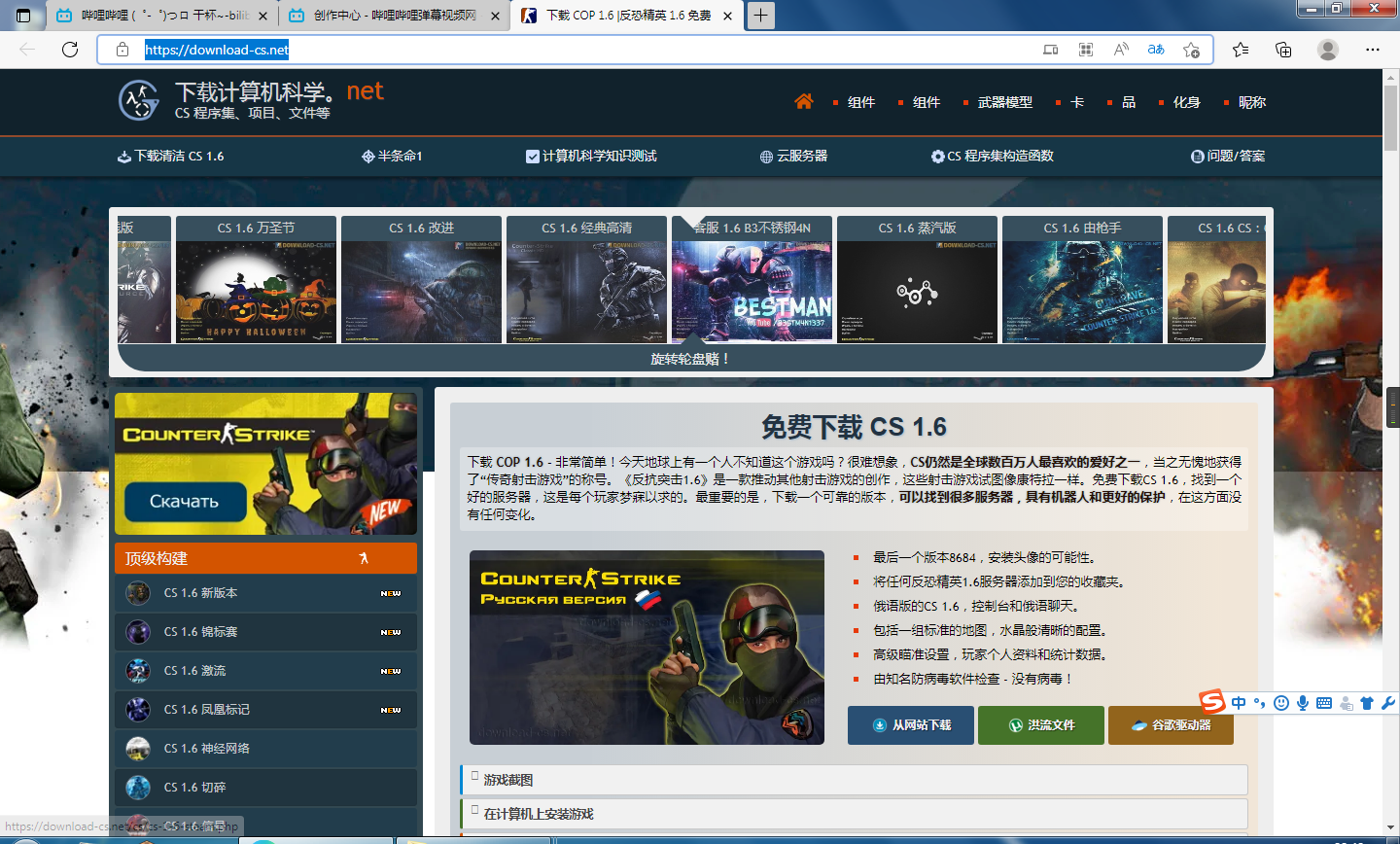
Task: Open the 半条命1 link
Action: tap(392, 156)
